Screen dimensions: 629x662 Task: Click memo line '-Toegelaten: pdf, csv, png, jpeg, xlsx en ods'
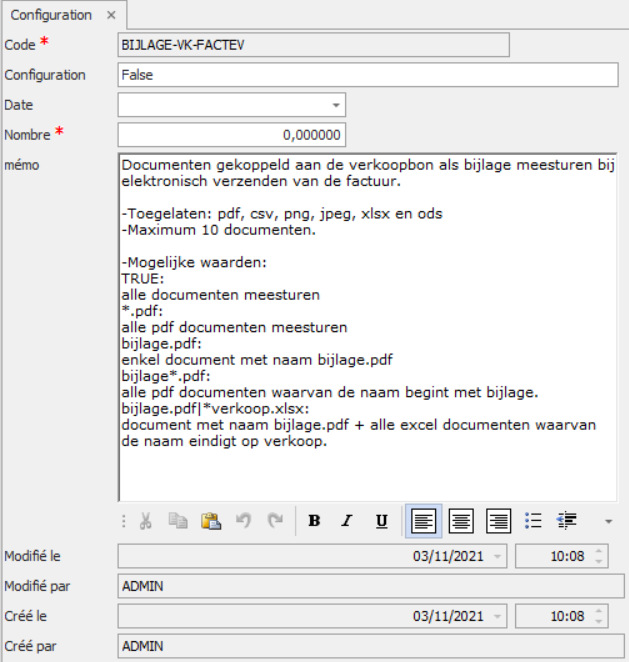(282, 214)
